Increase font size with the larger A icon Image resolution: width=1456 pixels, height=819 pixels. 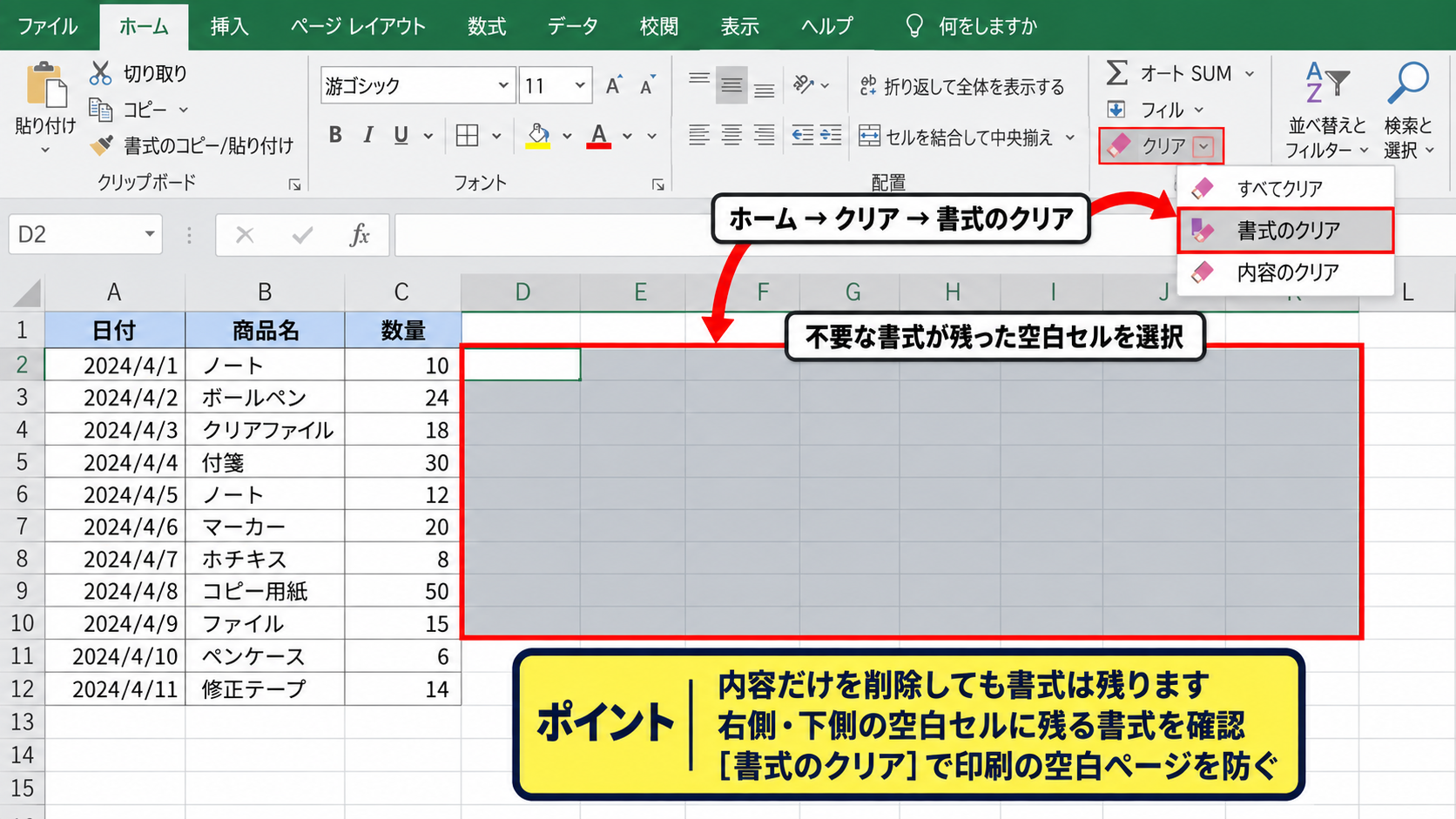[614, 85]
